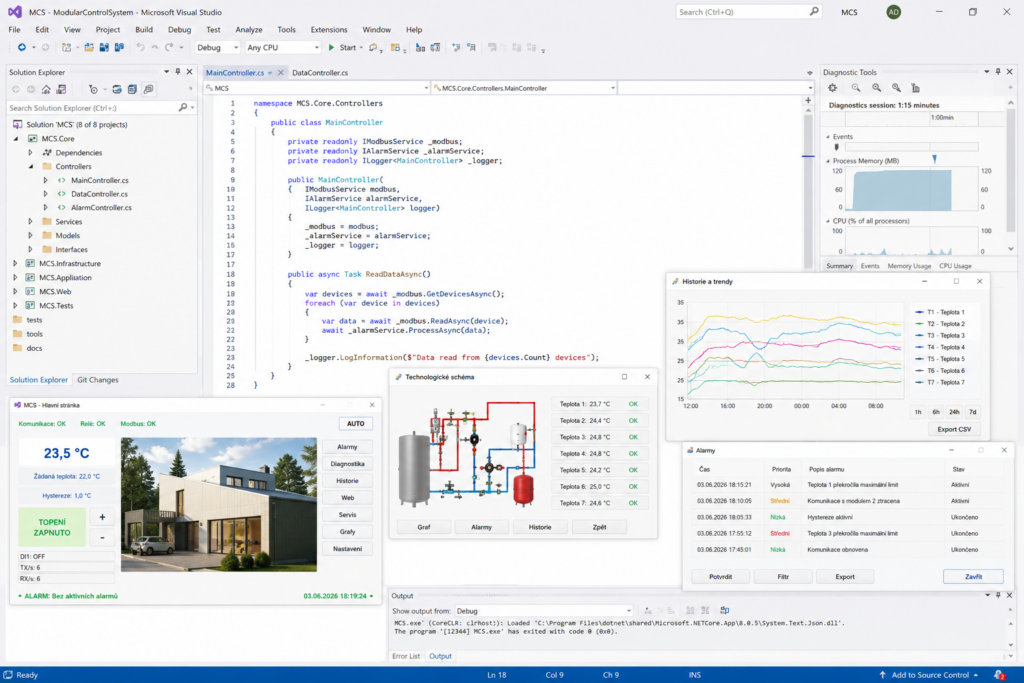Switch to the Git Changes tab
The image size is (1024, 683).
[98, 380]
